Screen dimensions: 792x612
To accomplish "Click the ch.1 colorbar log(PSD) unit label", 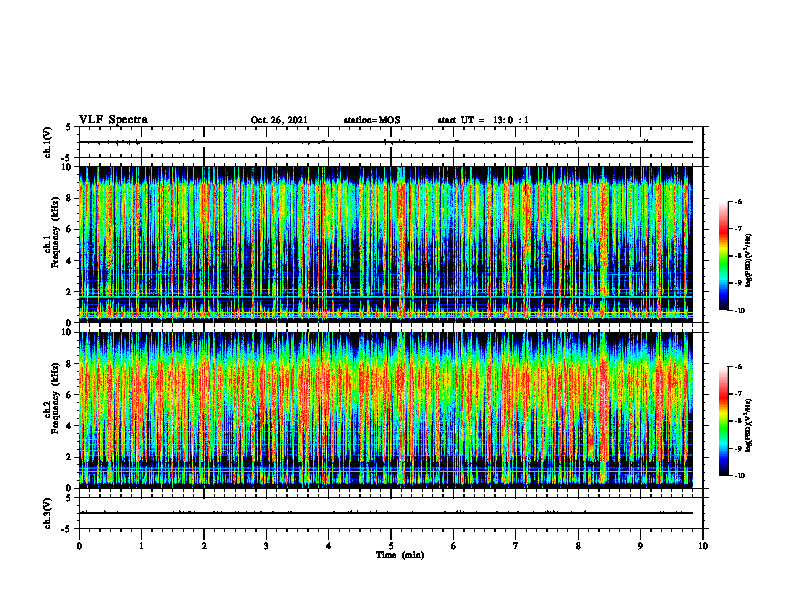I will pos(749,261).
